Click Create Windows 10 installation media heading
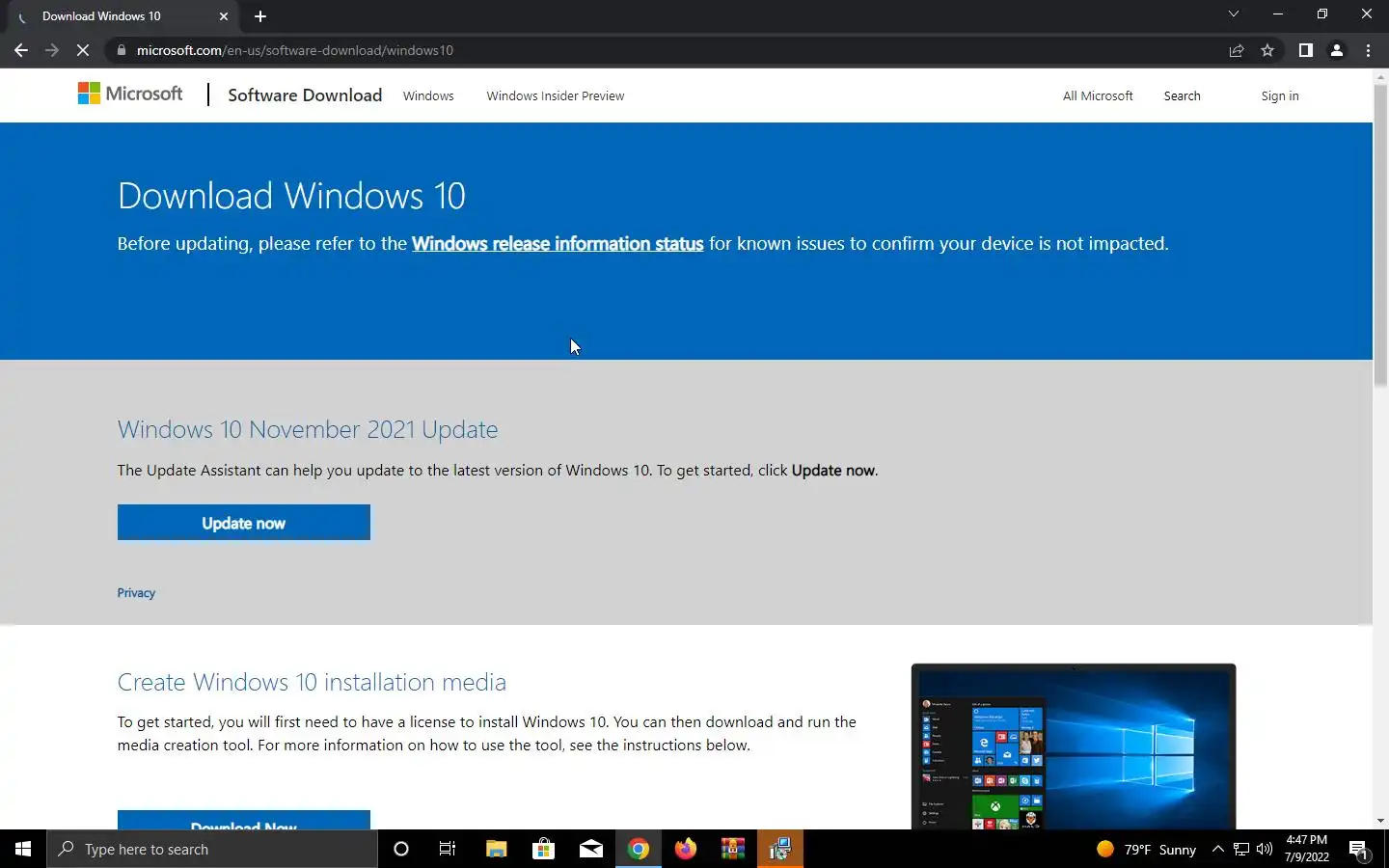Viewport: 1389px width, 868px height. coord(312,682)
